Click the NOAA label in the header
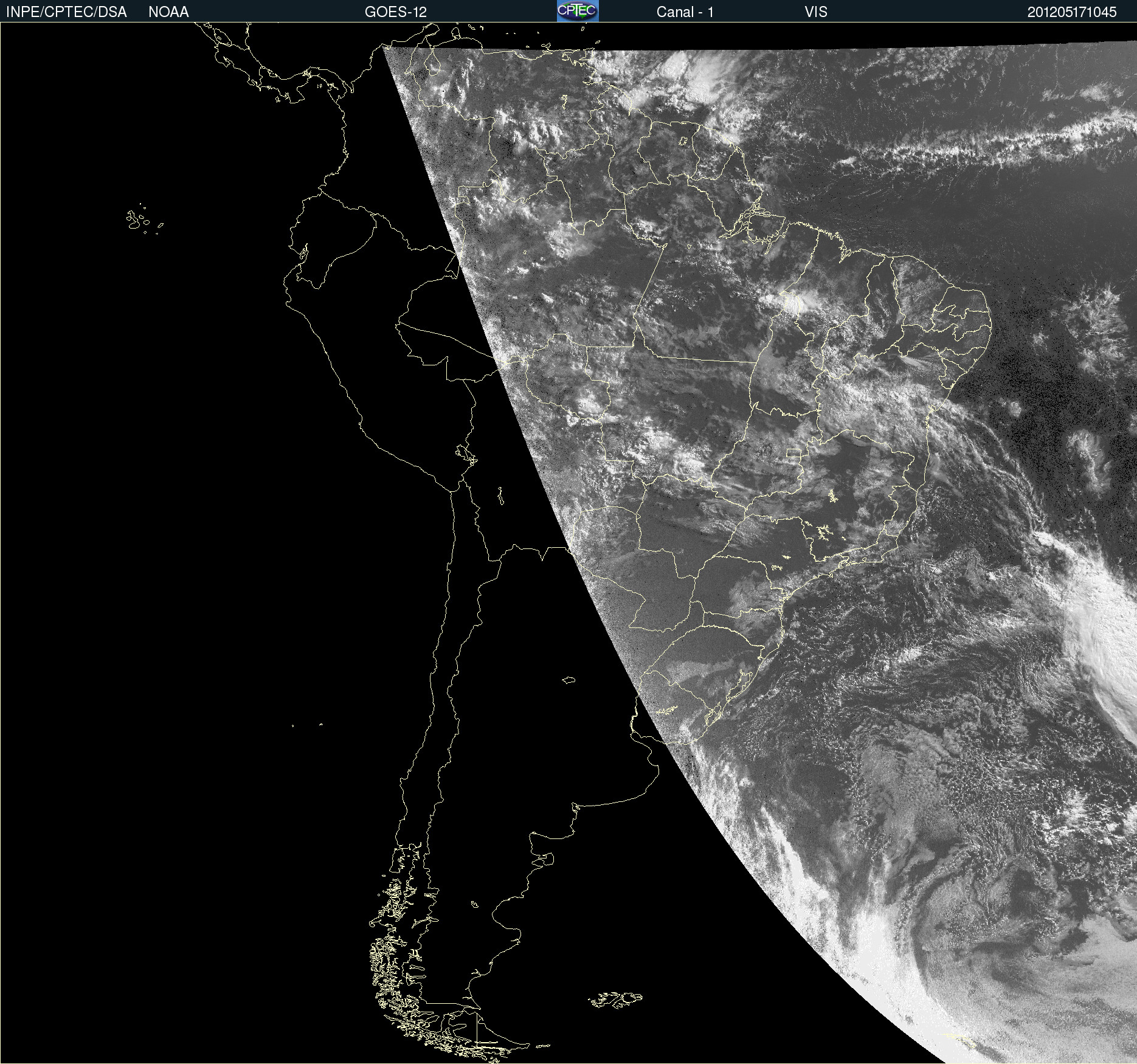This screenshot has width=1137, height=1064. pyautogui.click(x=168, y=12)
